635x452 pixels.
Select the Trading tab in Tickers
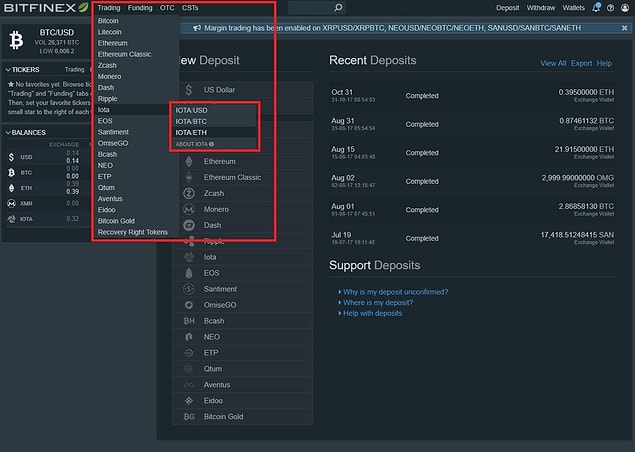[75, 70]
